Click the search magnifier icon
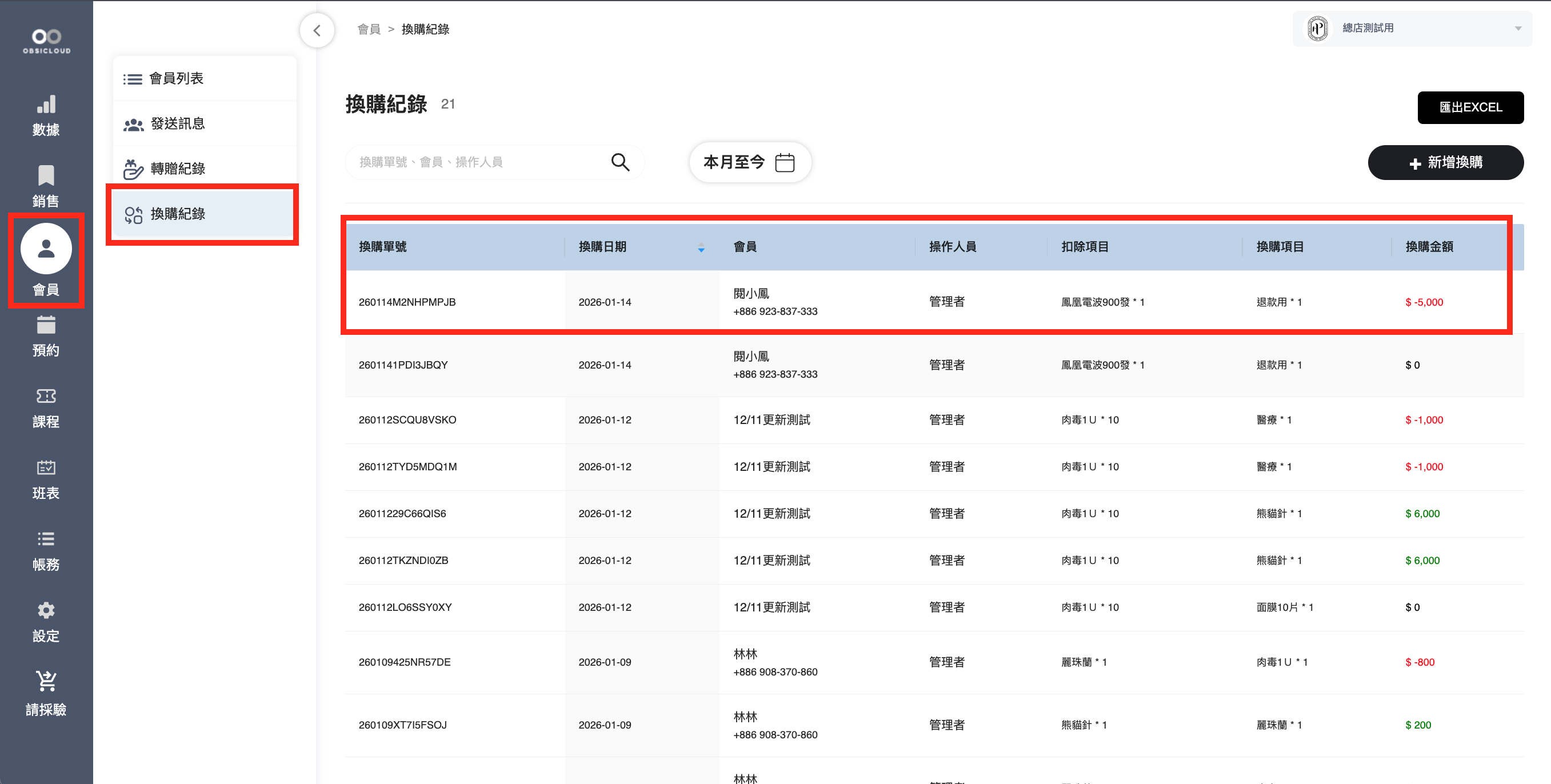 pyautogui.click(x=619, y=162)
